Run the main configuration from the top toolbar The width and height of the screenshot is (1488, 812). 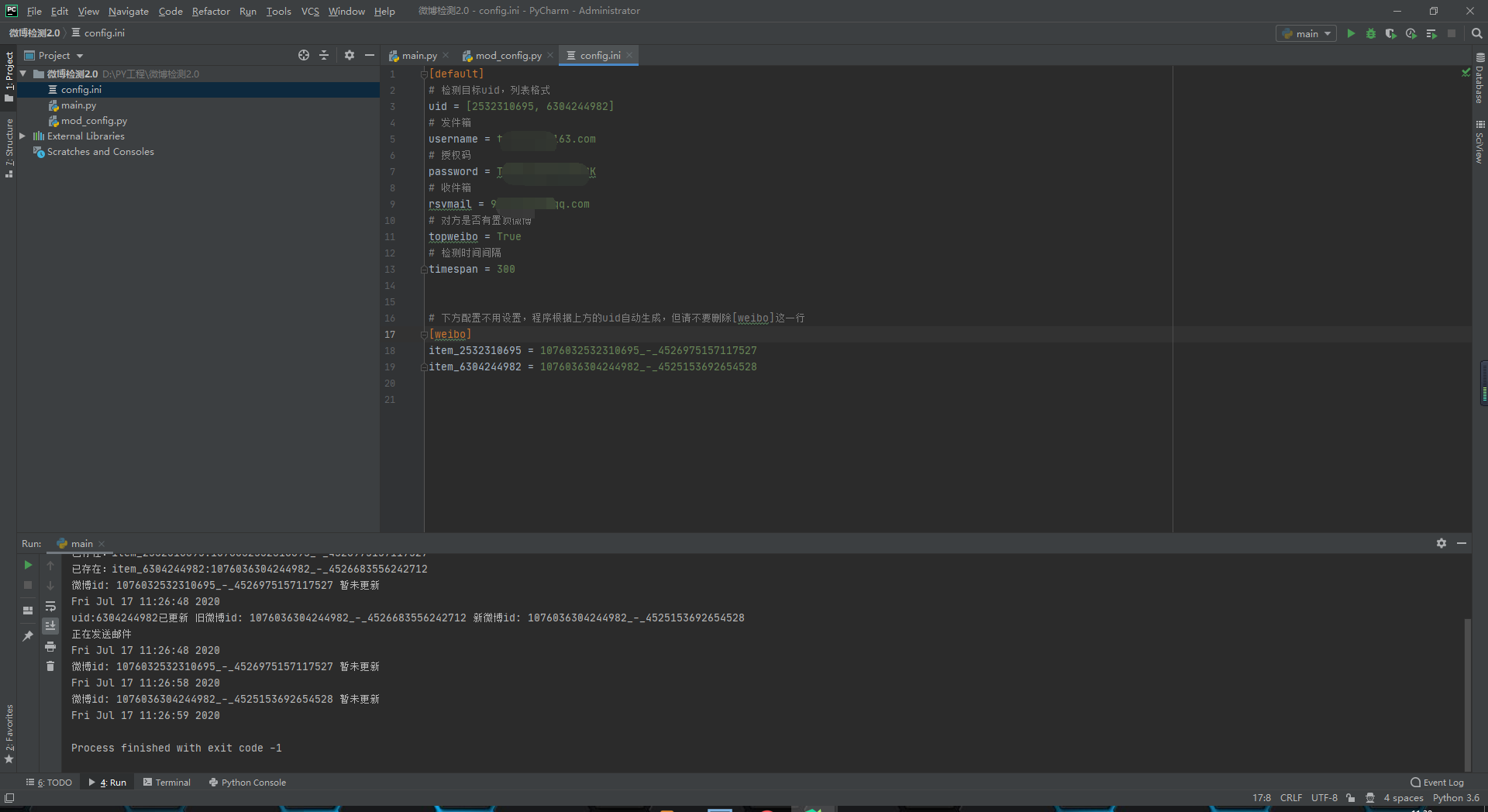[x=1351, y=33]
